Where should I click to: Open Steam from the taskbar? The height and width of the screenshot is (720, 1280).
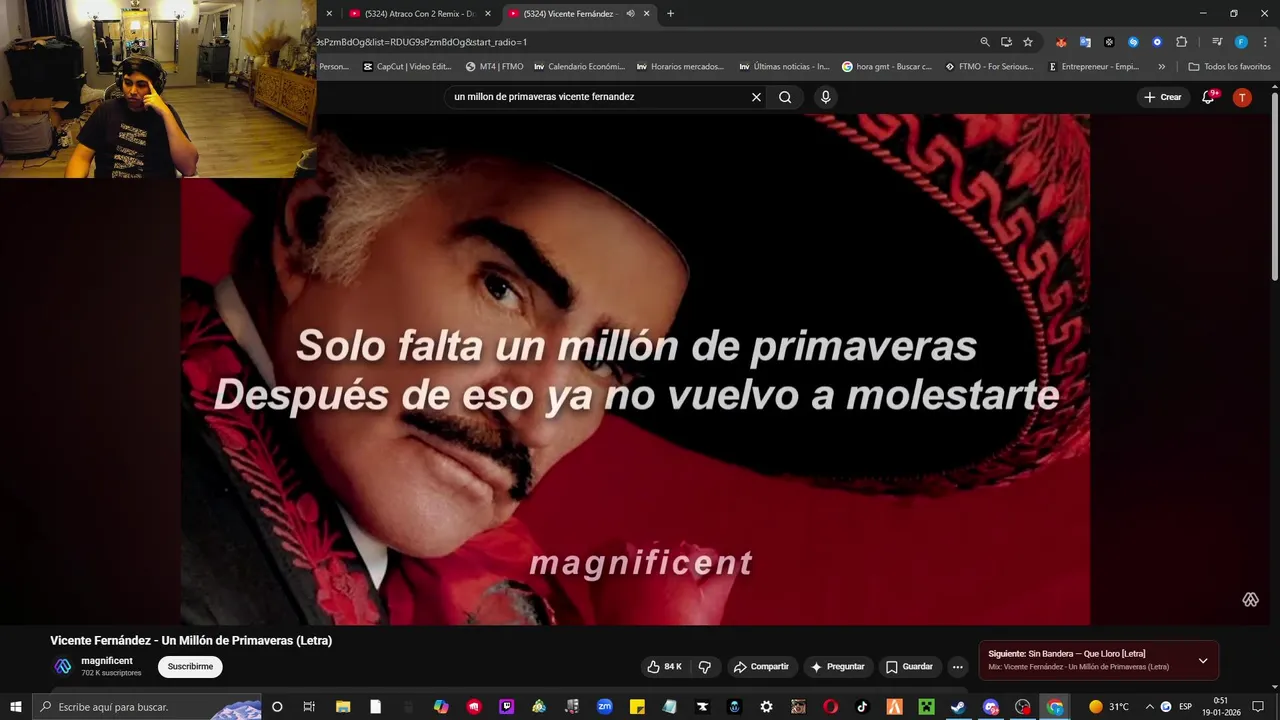tap(957, 707)
